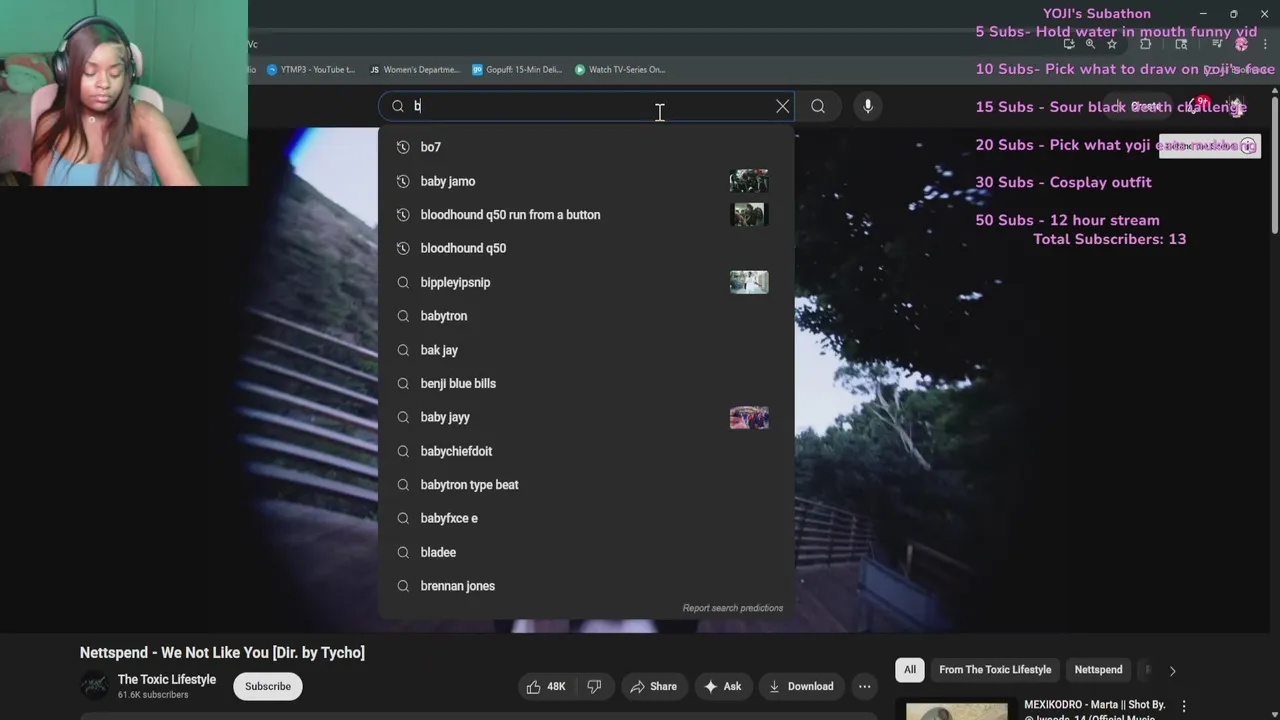This screenshot has width=1280, height=720.
Task: Click 'Report search predictions' link
Action: point(733,608)
